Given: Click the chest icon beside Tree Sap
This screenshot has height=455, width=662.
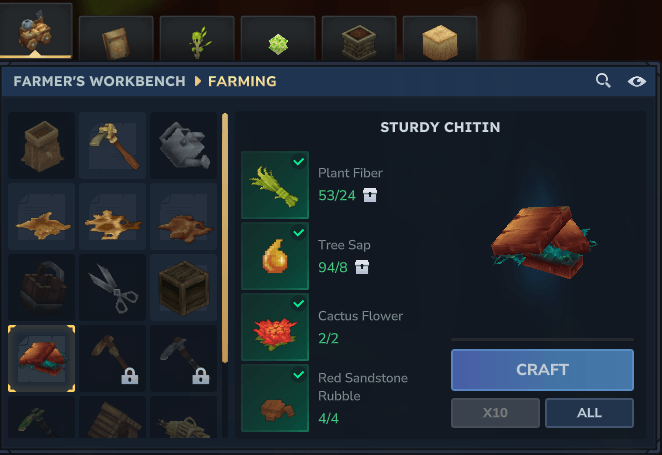Looking at the screenshot, I should [x=362, y=267].
